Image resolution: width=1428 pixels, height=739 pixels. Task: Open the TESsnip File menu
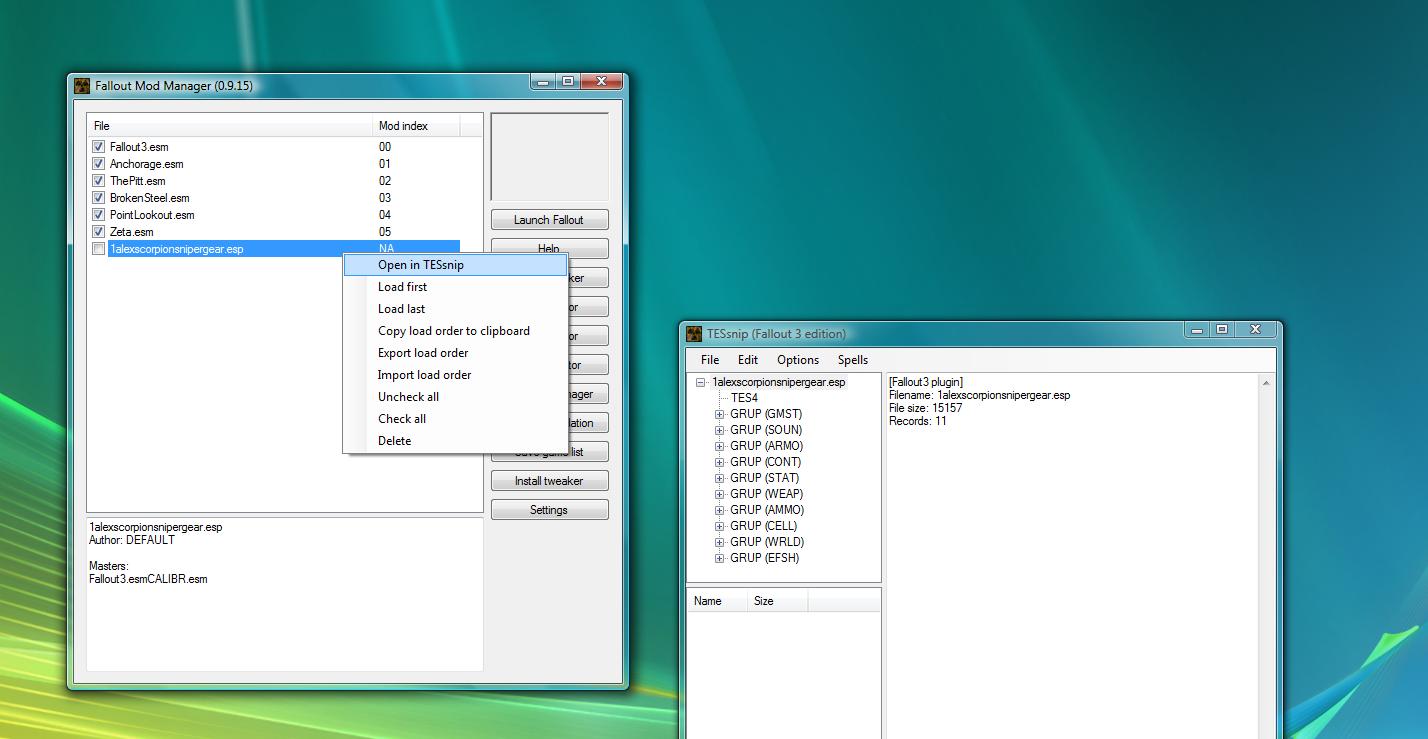tap(710, 360)
